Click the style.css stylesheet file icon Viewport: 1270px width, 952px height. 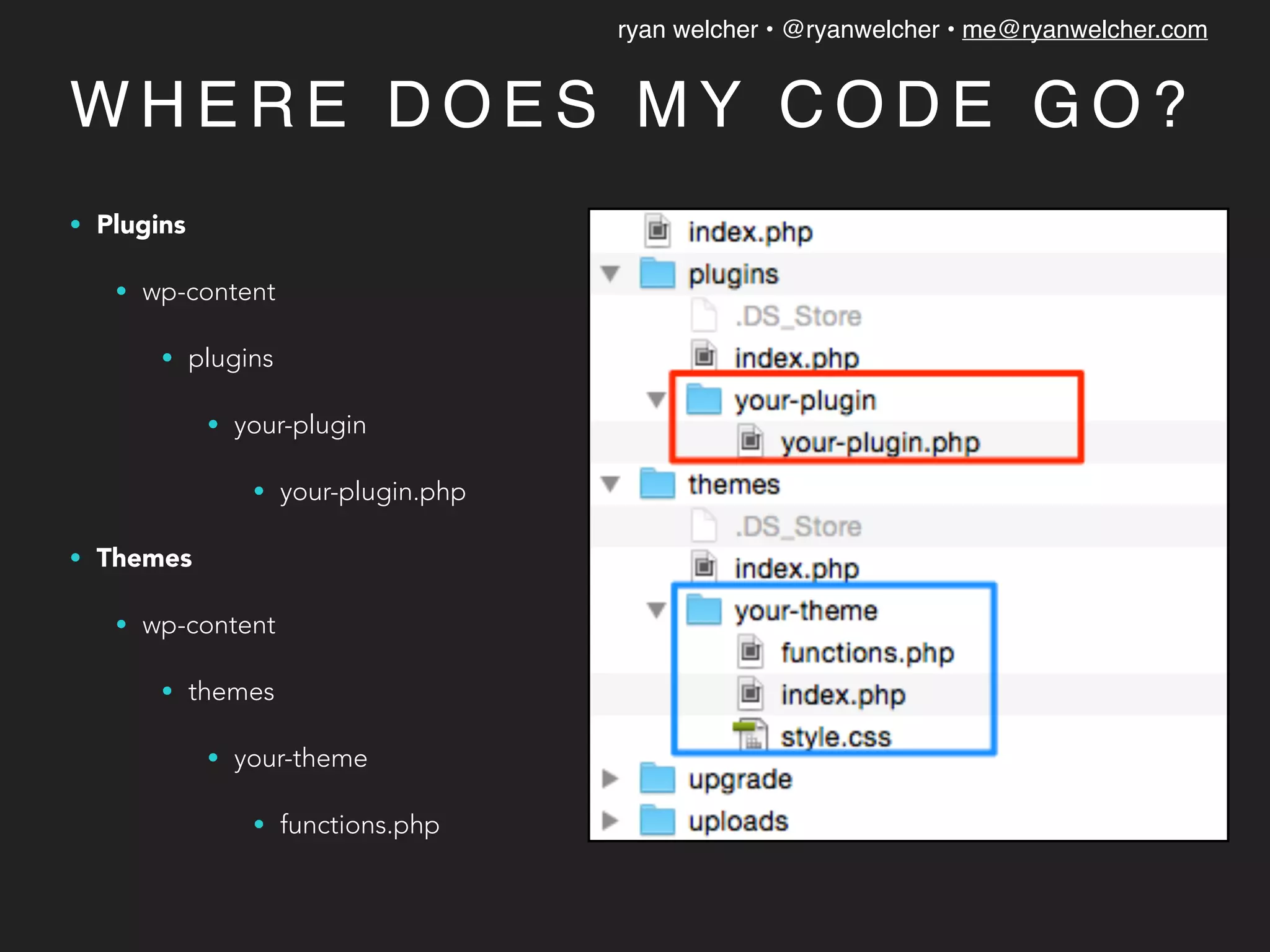[751, 734]
